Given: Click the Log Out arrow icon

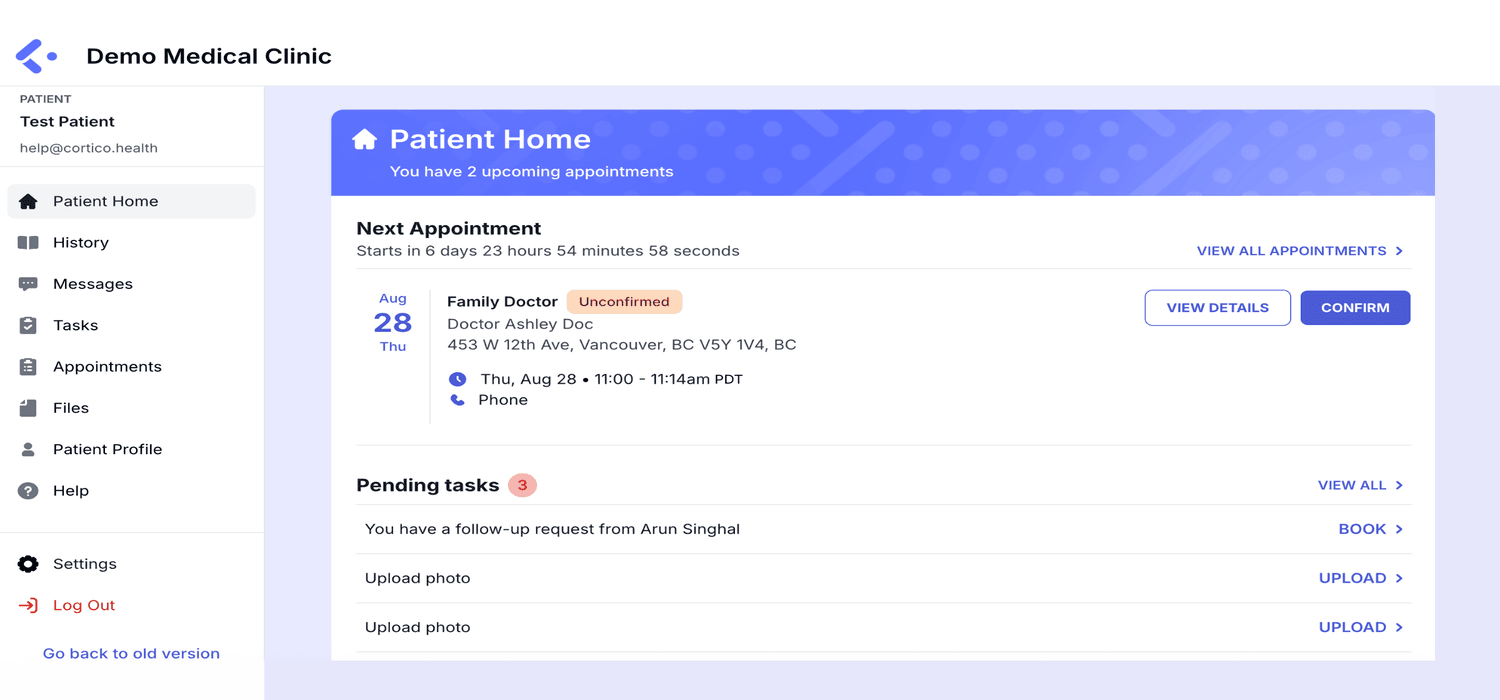Looking at the screenshot, I should click(28, 606).
